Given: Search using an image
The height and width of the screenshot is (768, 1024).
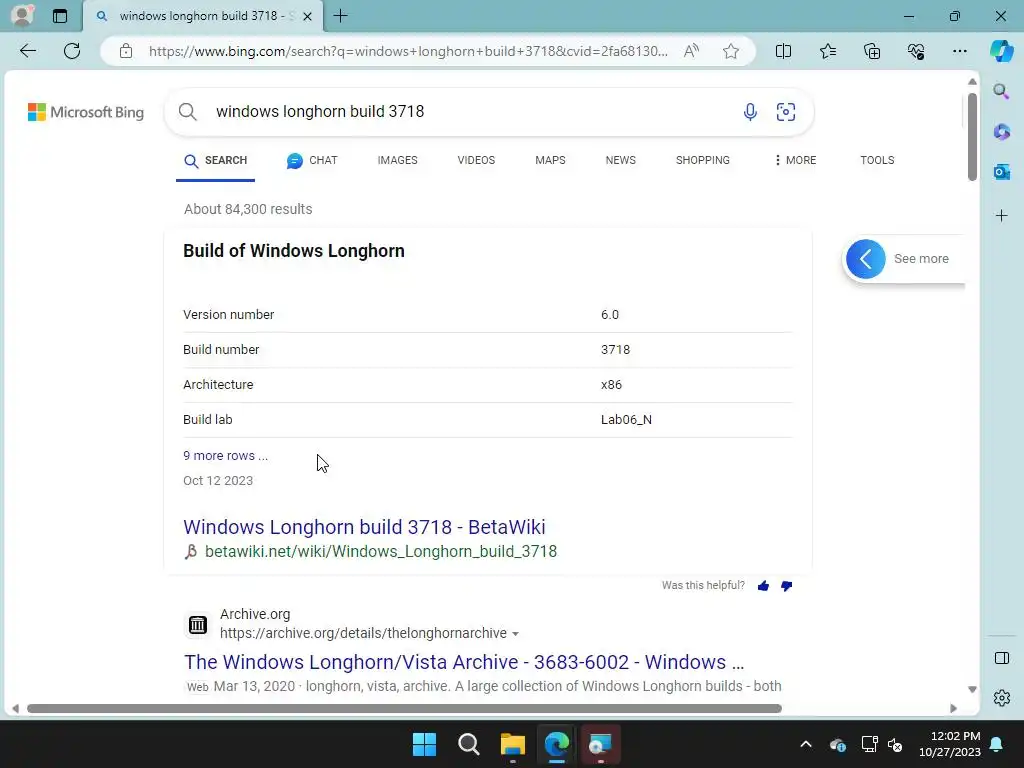Looking at the screenshot, I should click(786, 112).
